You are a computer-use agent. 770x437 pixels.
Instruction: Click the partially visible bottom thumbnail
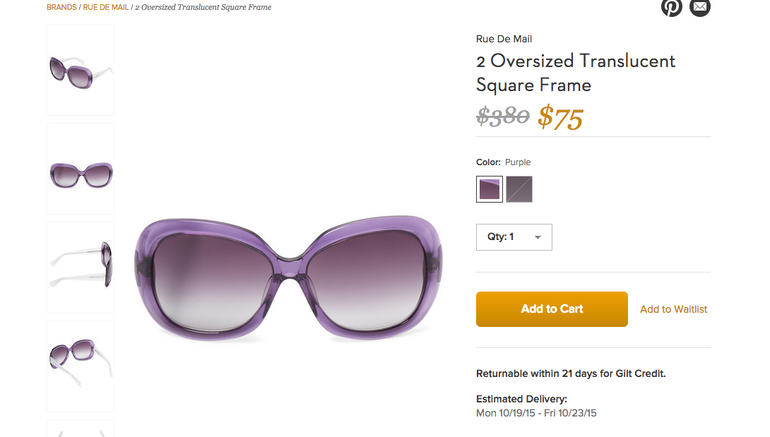click(80, 430)
